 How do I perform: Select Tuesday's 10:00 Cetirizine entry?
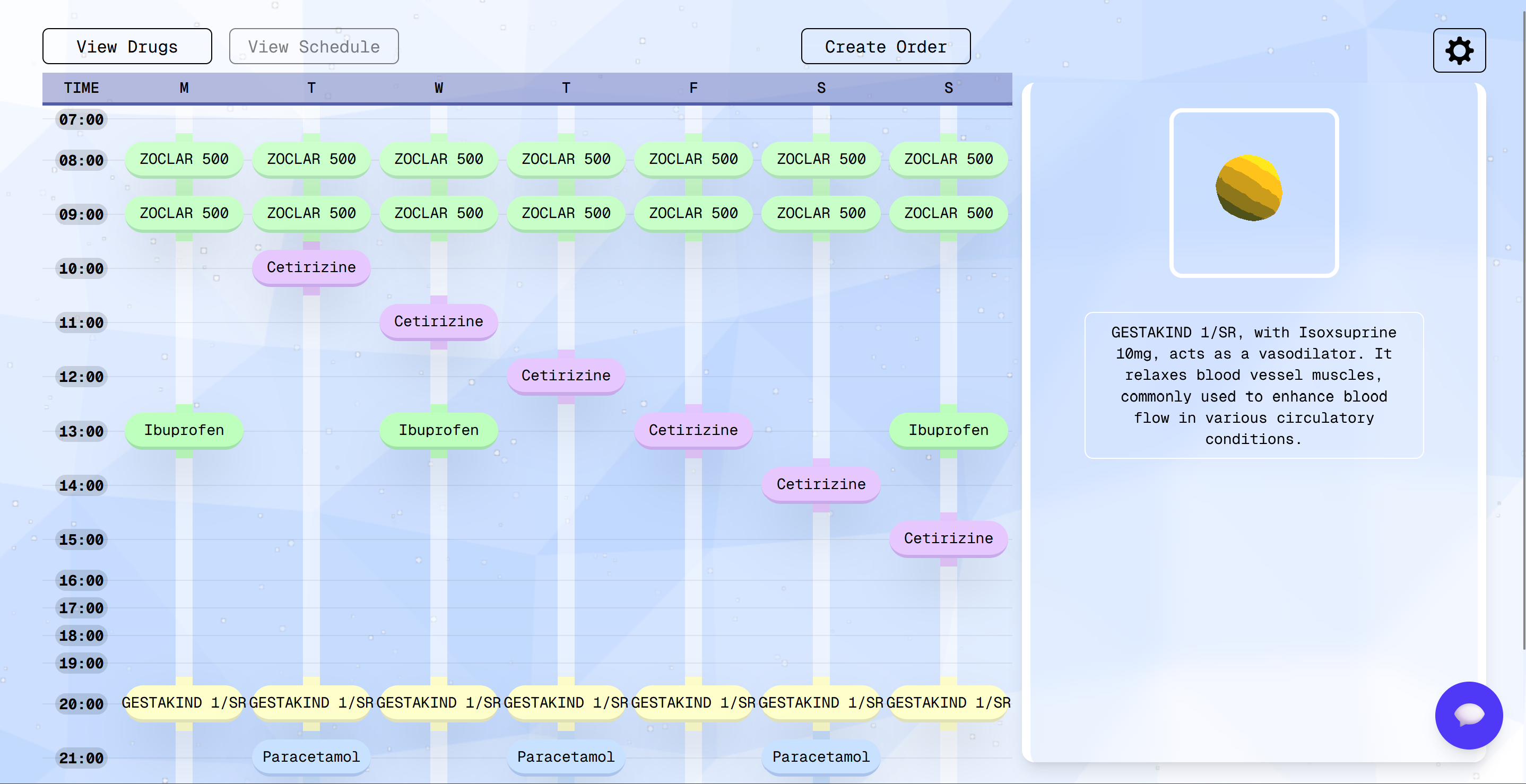[311, 267]
